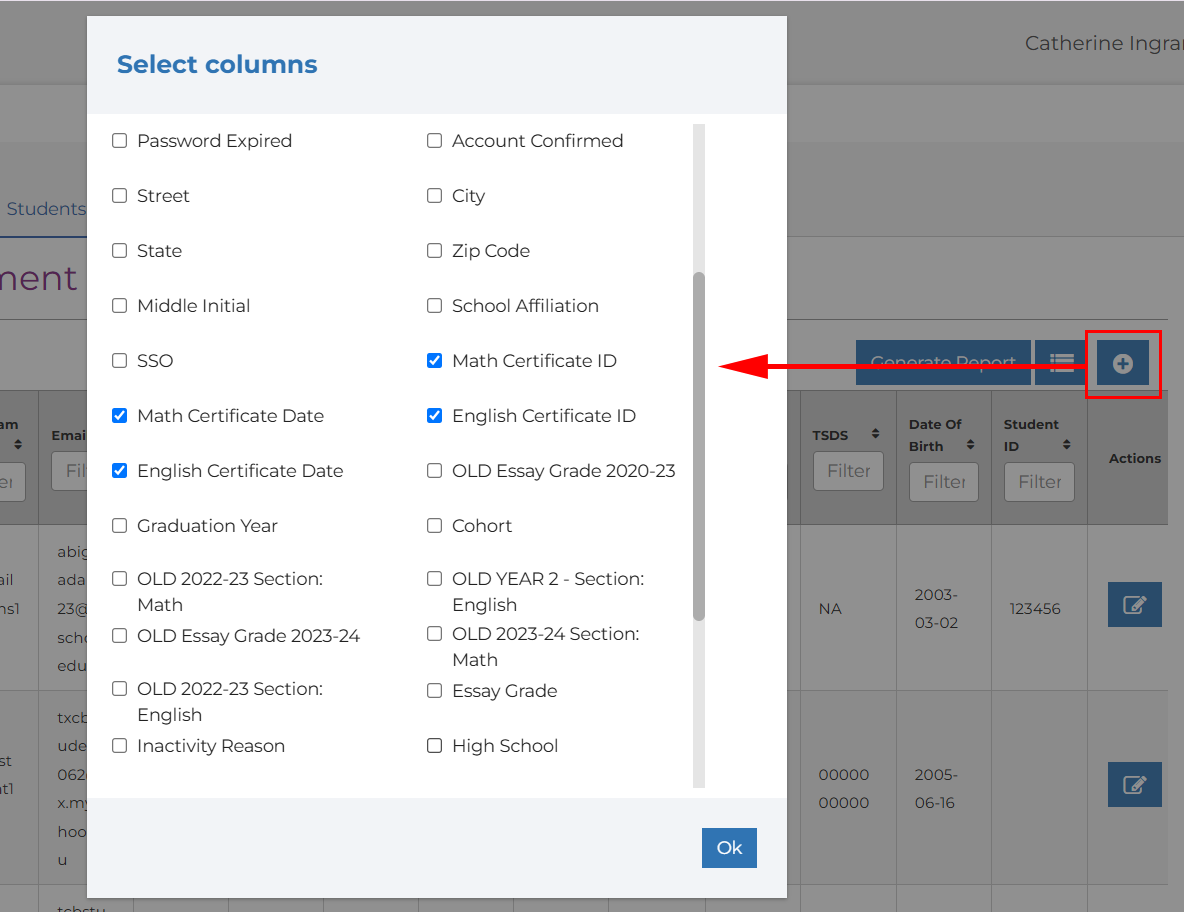Tick the Inactivity Reason checkbox

point(119,746)
